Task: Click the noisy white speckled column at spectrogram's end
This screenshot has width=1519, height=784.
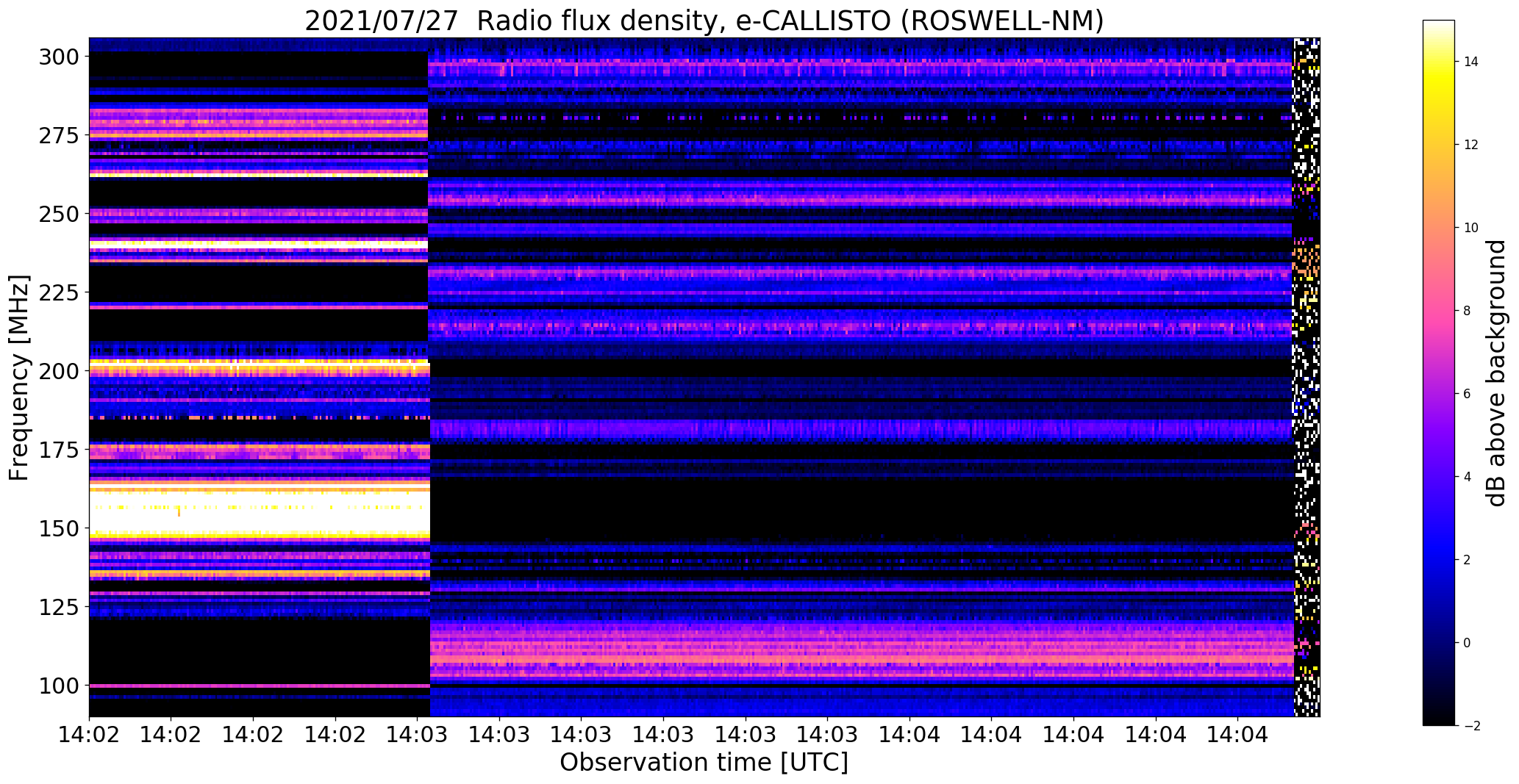Action: (1307, 377)
